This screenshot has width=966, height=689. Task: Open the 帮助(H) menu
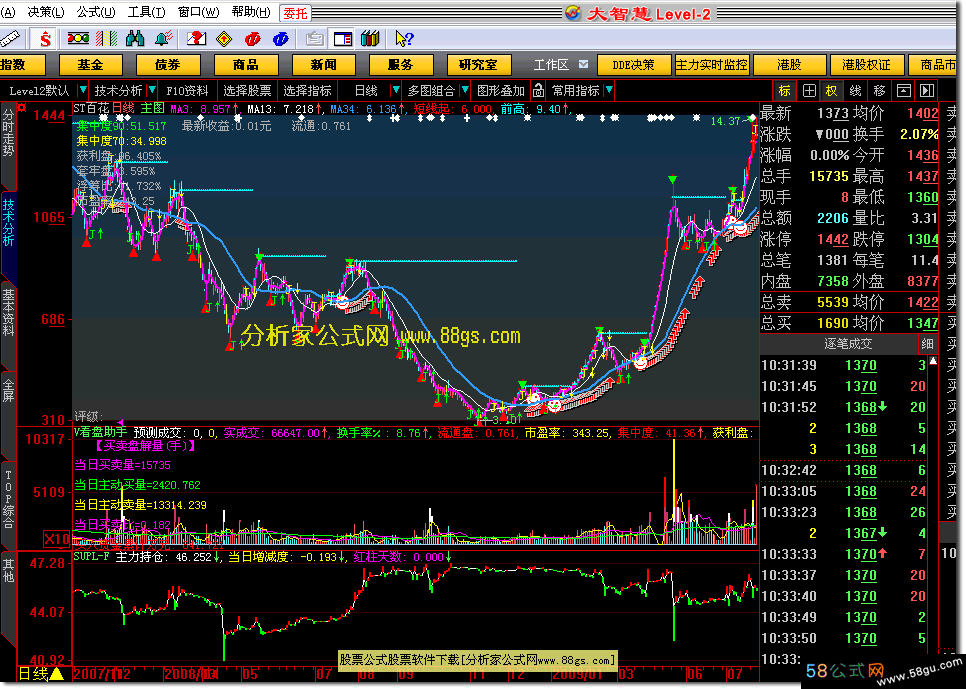(x=250, y=12)
